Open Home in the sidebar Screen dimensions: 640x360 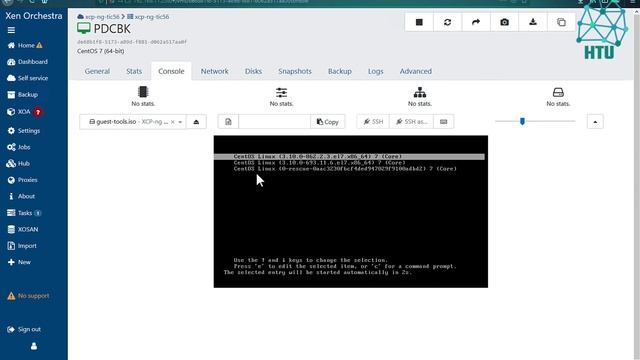(x=25, y=45)
